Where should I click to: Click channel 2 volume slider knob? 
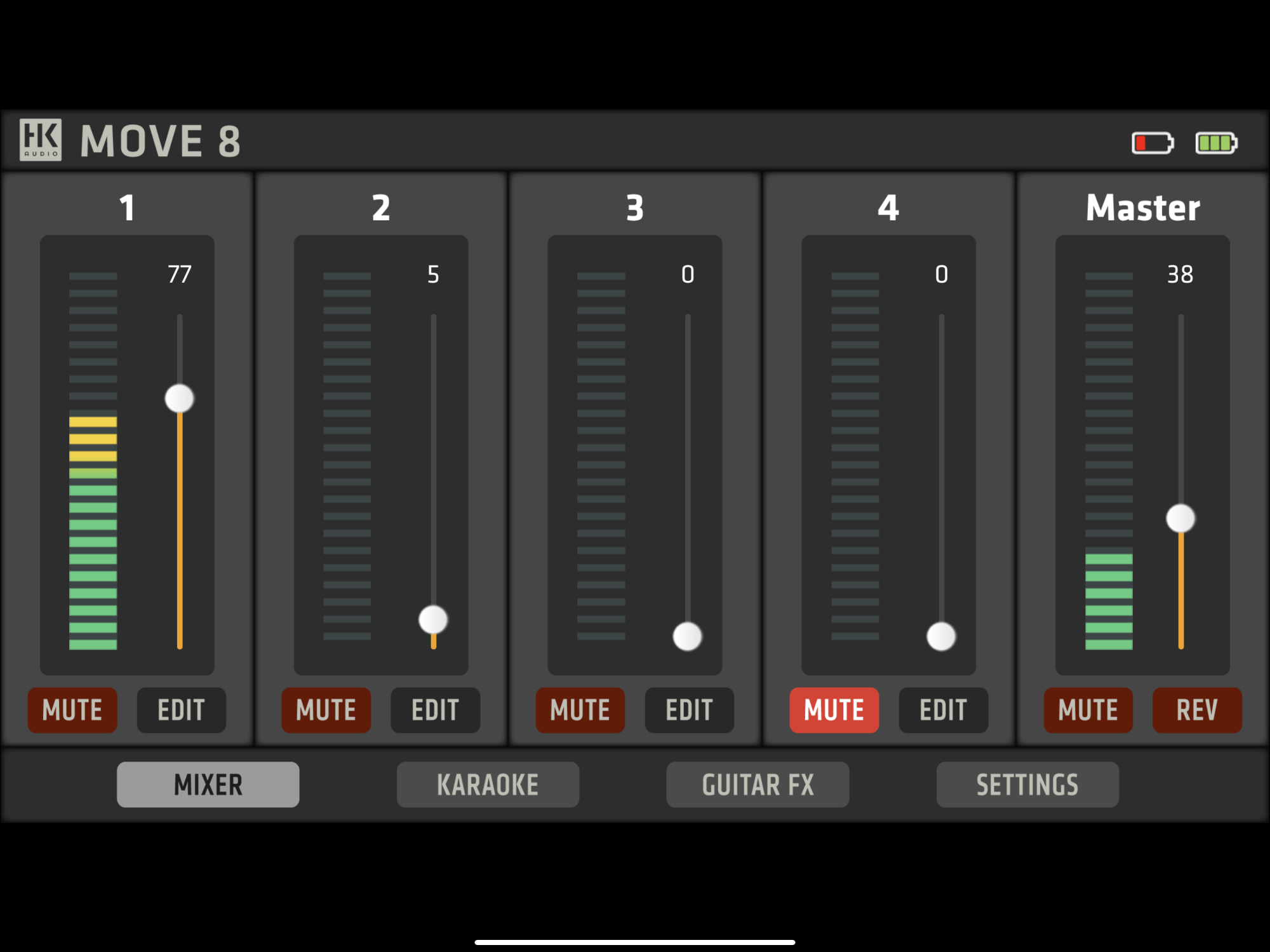pos(434,620)
